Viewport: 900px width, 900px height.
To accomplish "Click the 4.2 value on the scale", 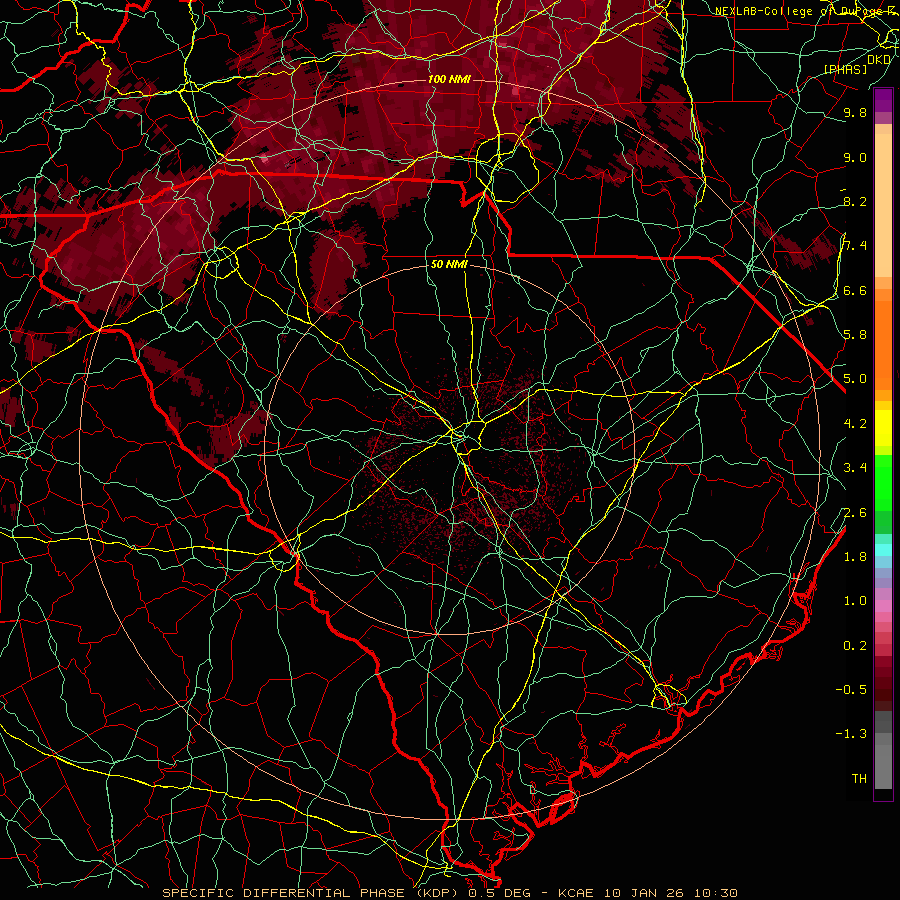I will pos(855,424).
